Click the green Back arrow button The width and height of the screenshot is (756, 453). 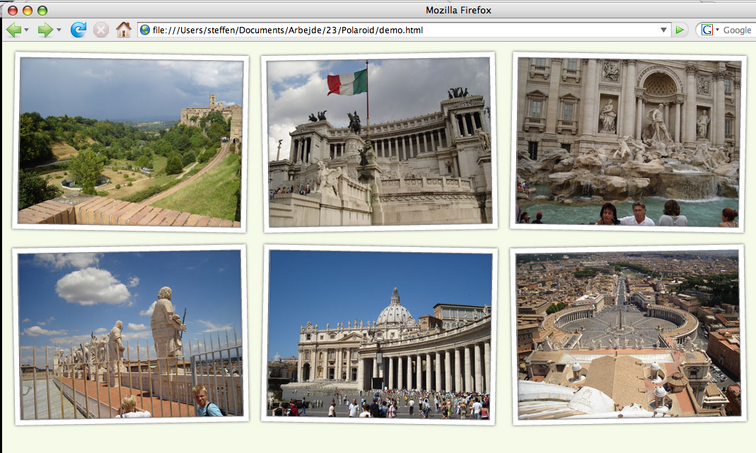[x=14, y=30]
